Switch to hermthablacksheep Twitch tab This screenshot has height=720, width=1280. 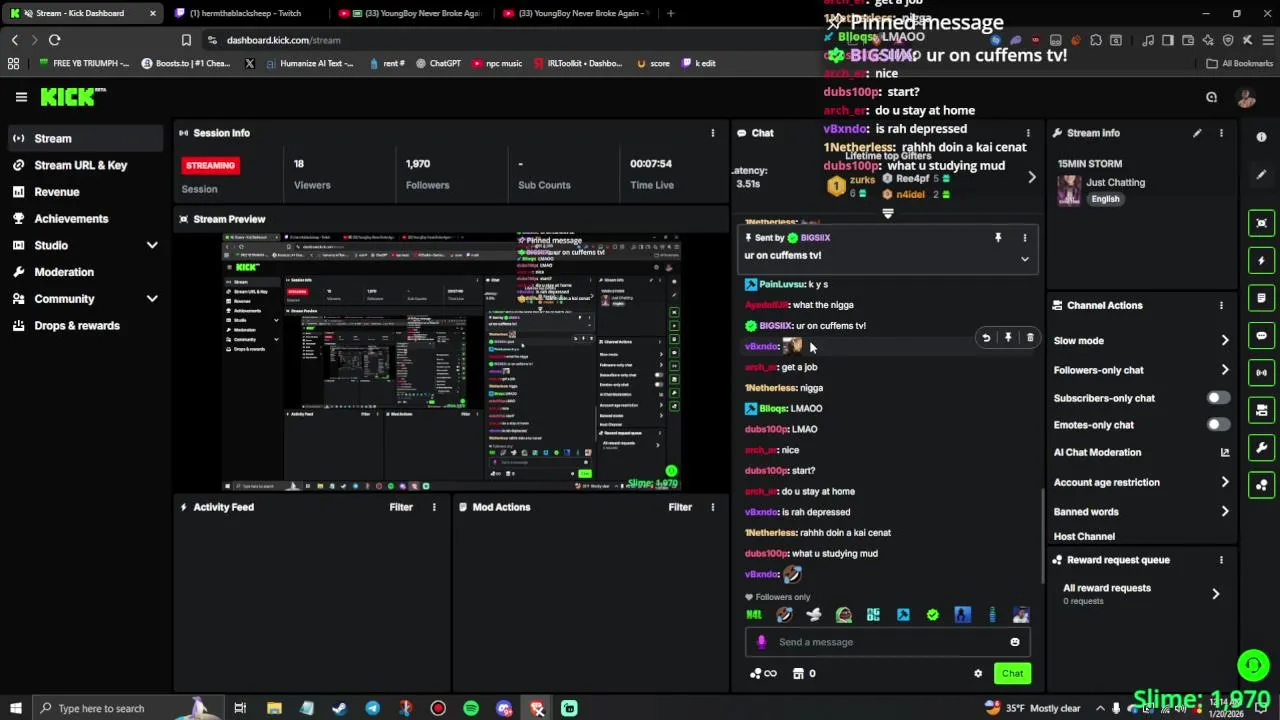coord(245,13)
